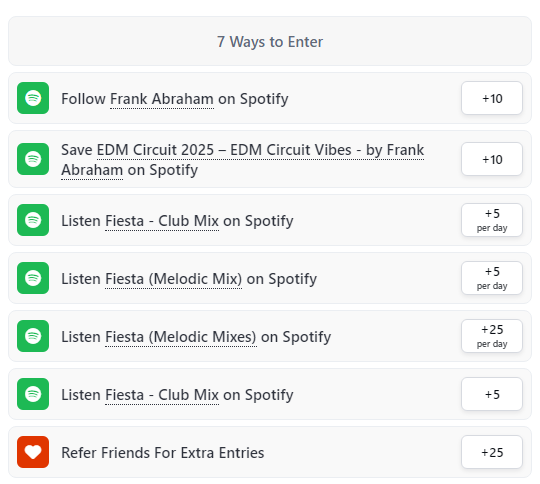Image resolution: width=540 pixels, height=484 pixels.
Task: Open the underlined Fiesta (Melodic Mixes) link
Action: [180, 337]
